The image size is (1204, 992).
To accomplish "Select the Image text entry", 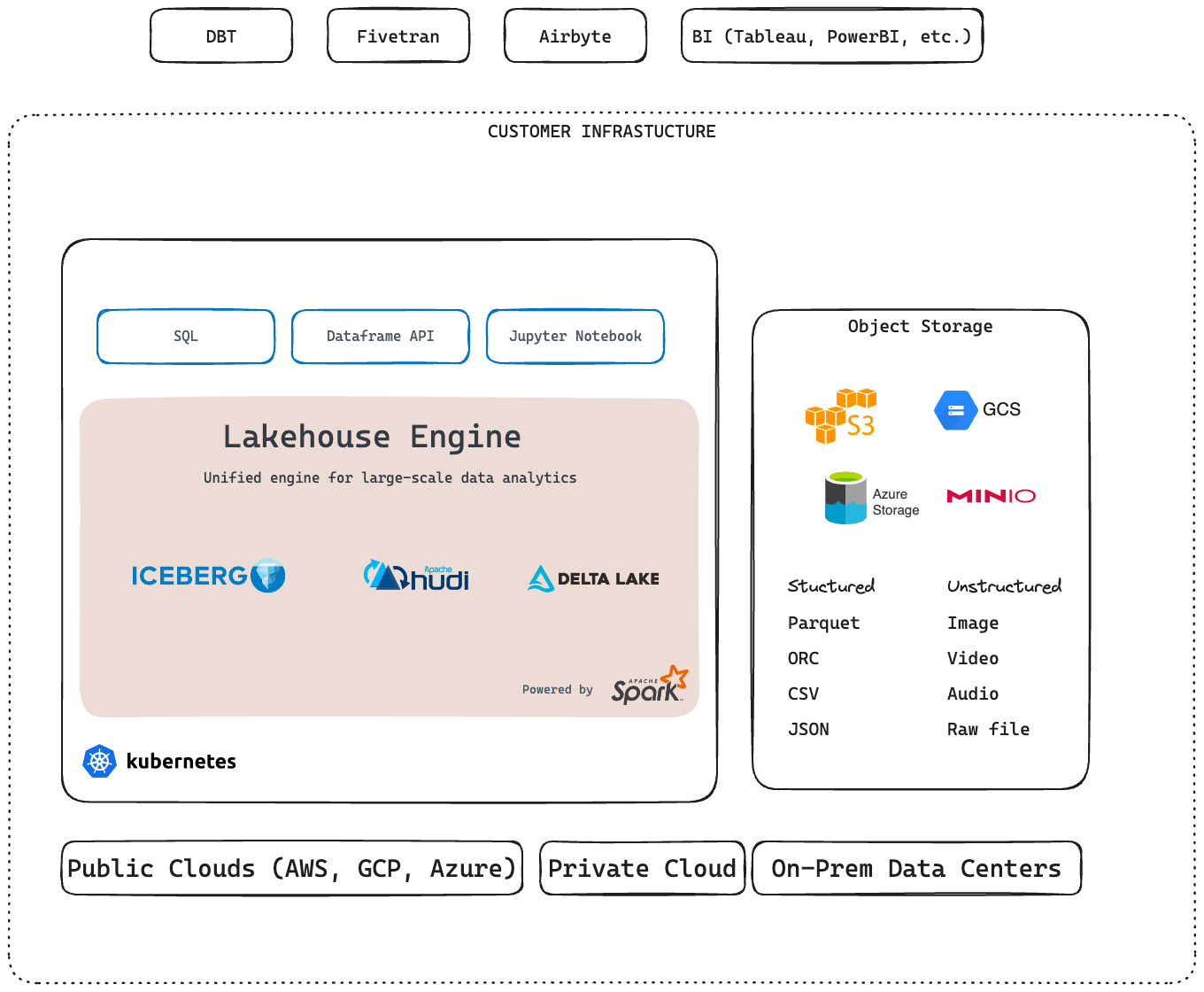I will pos(973,624).
